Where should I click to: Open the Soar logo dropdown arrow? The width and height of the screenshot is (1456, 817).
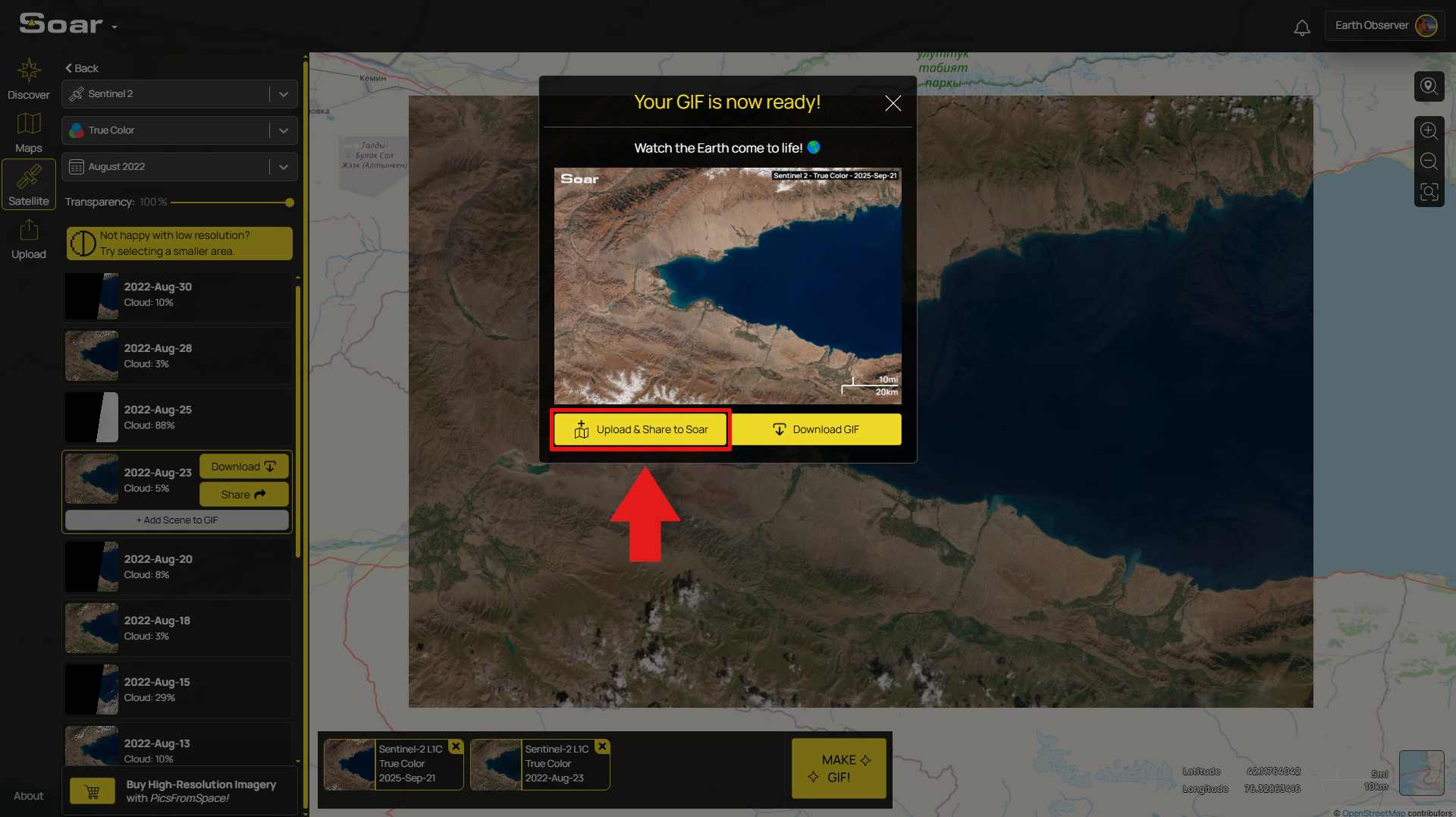tap(115, 27)
